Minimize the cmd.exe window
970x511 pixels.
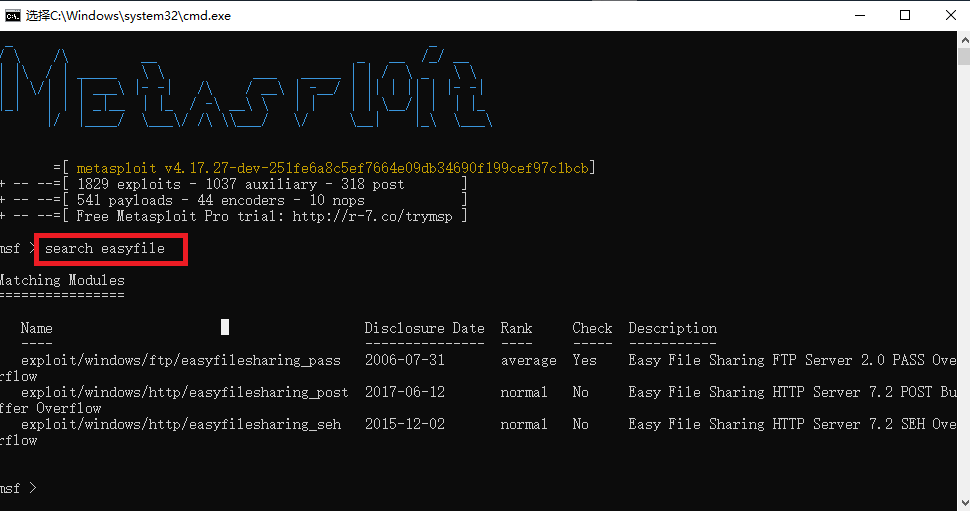point(860,15)
